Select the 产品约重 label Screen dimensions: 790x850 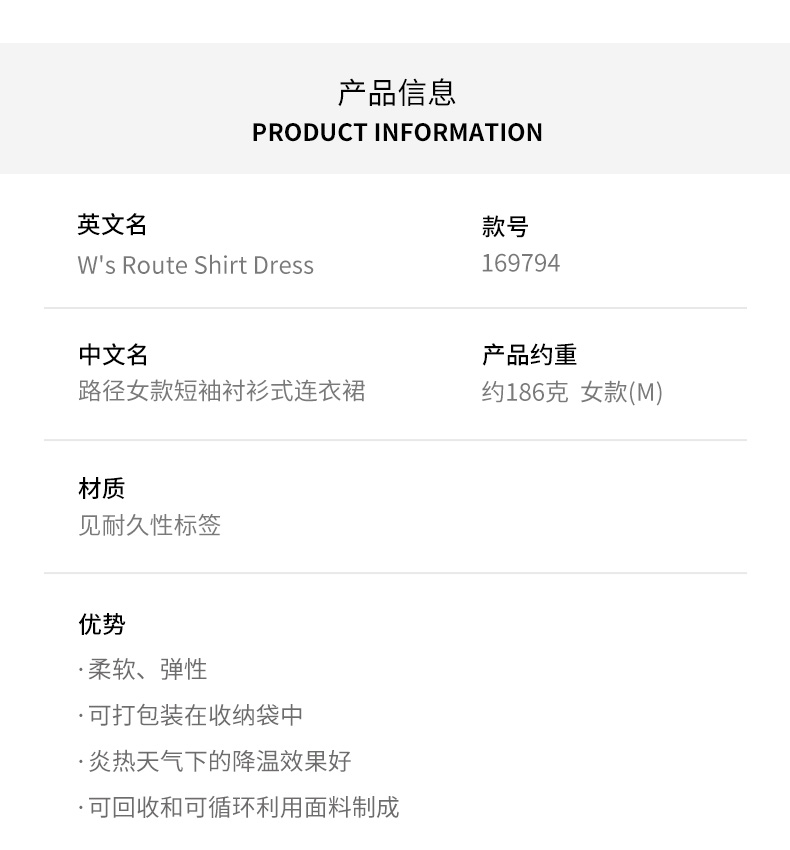530,355
